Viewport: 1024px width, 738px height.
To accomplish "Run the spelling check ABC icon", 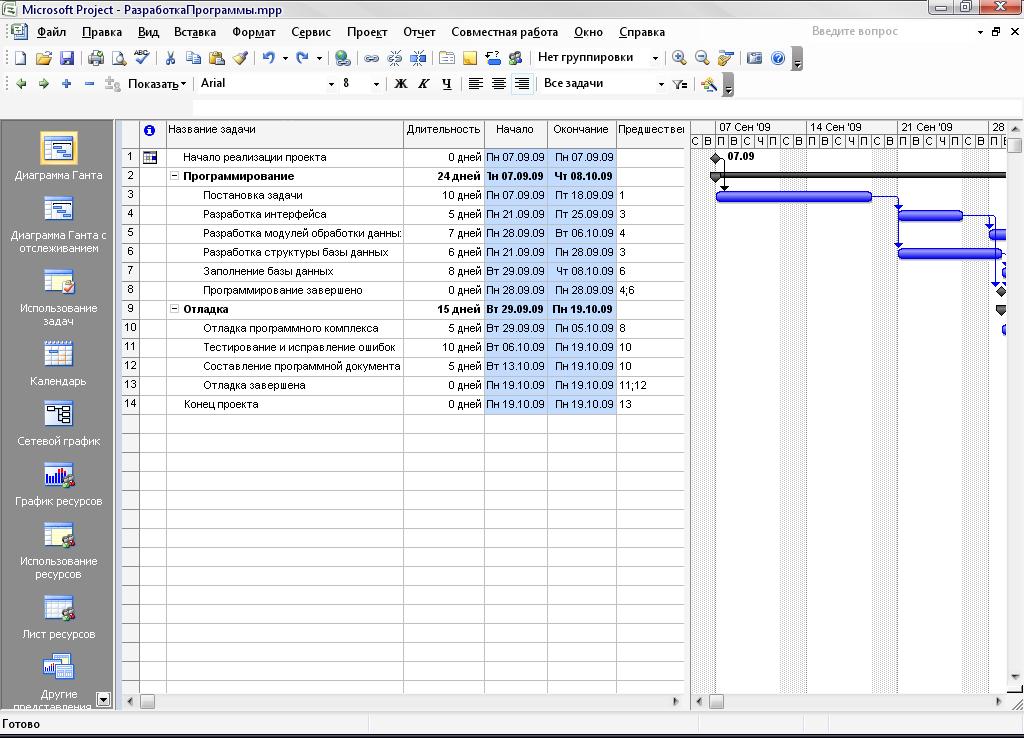I will [142, 58].
